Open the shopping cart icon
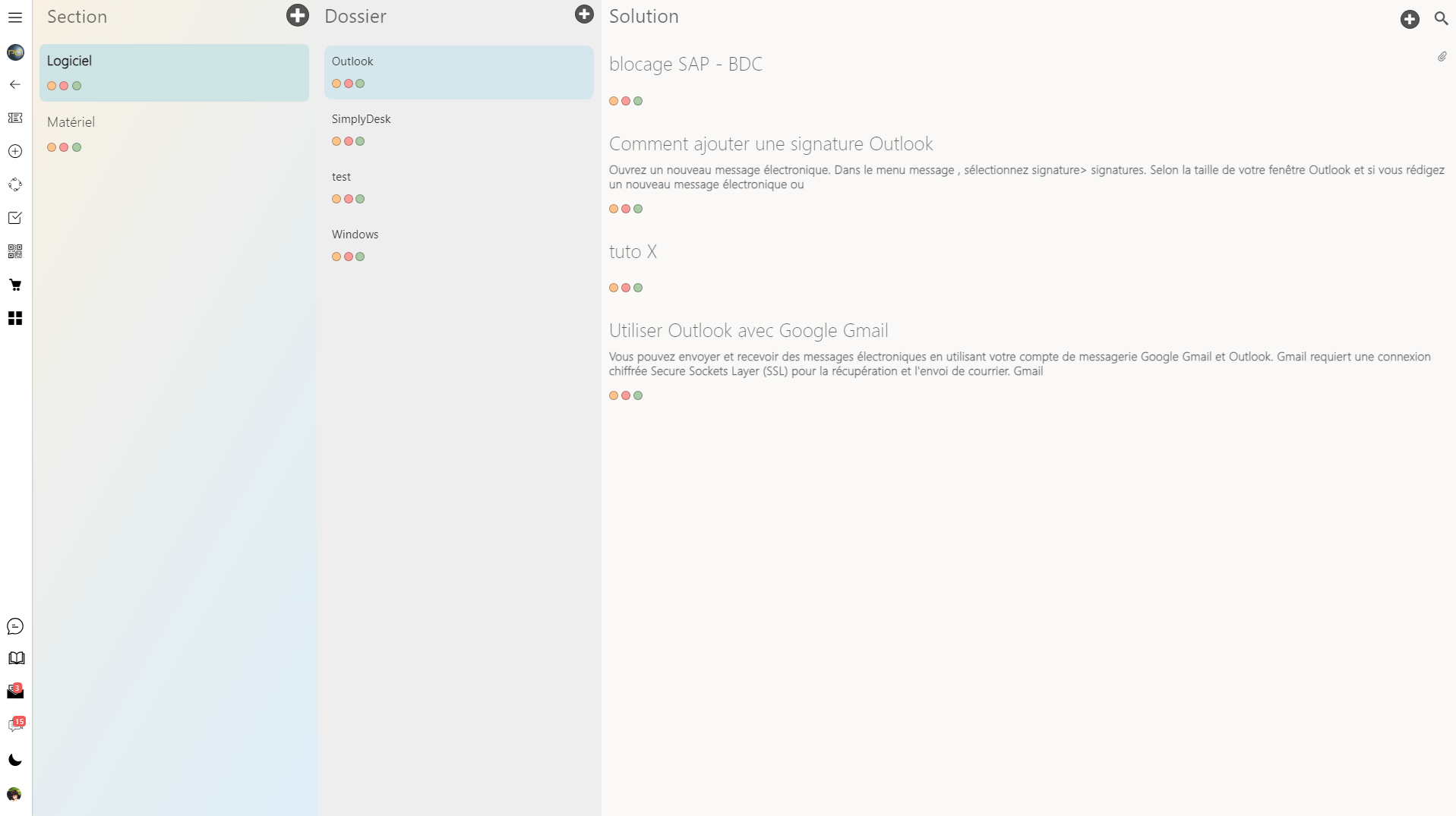The height and width of the screenshot is (816, 1456). point(15,285)
